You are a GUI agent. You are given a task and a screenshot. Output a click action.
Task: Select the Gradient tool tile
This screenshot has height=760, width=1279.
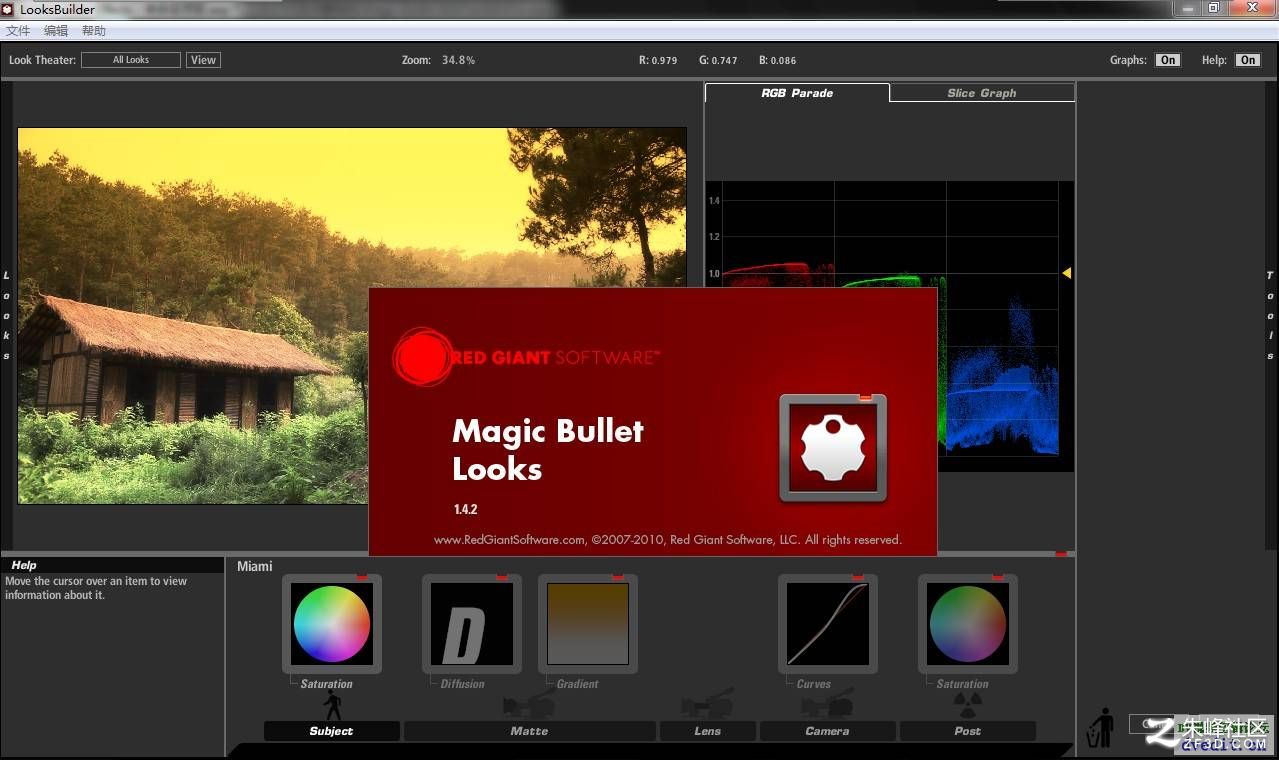point(588,624)
